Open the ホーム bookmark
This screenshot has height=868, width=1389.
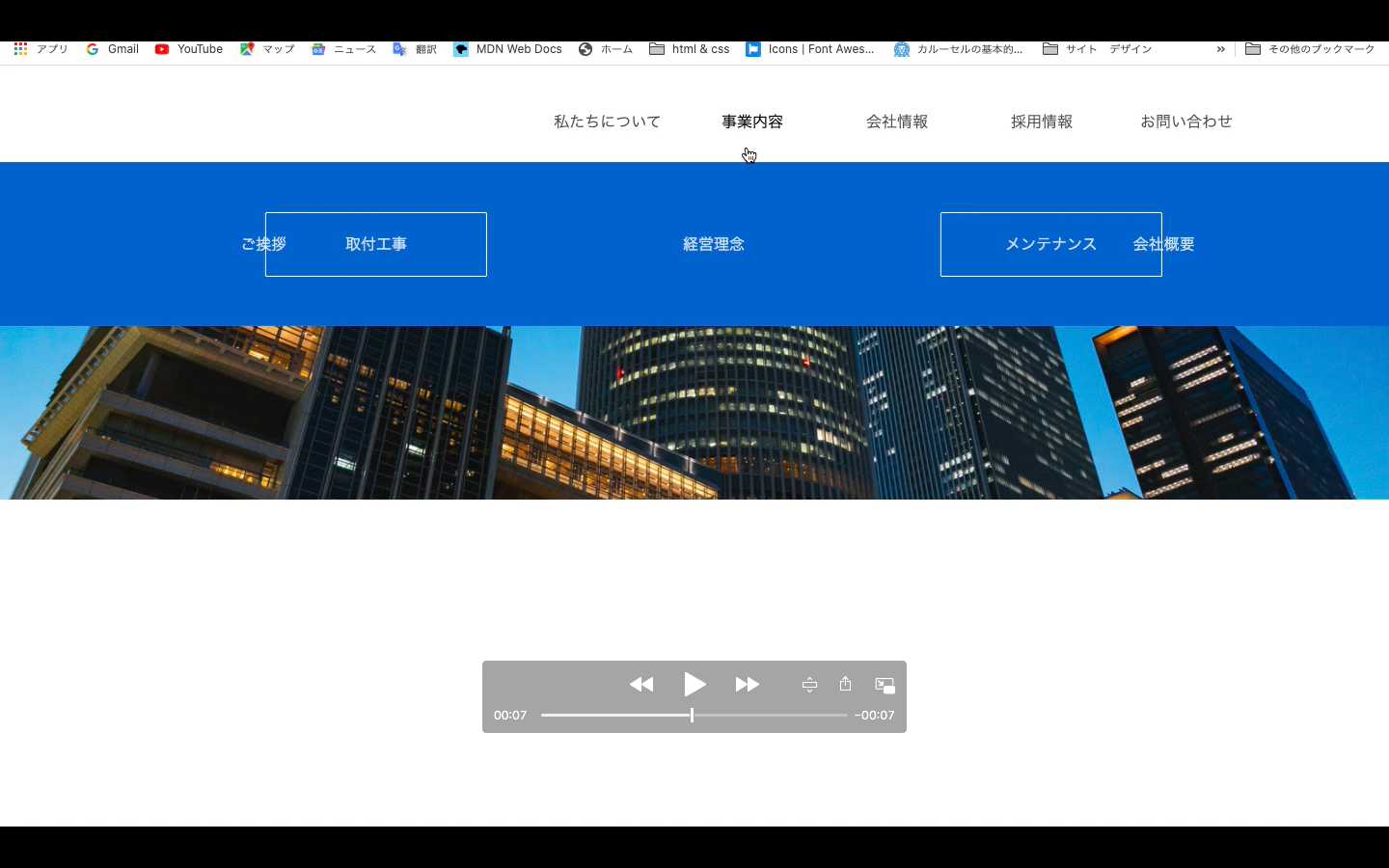point(606,49)
